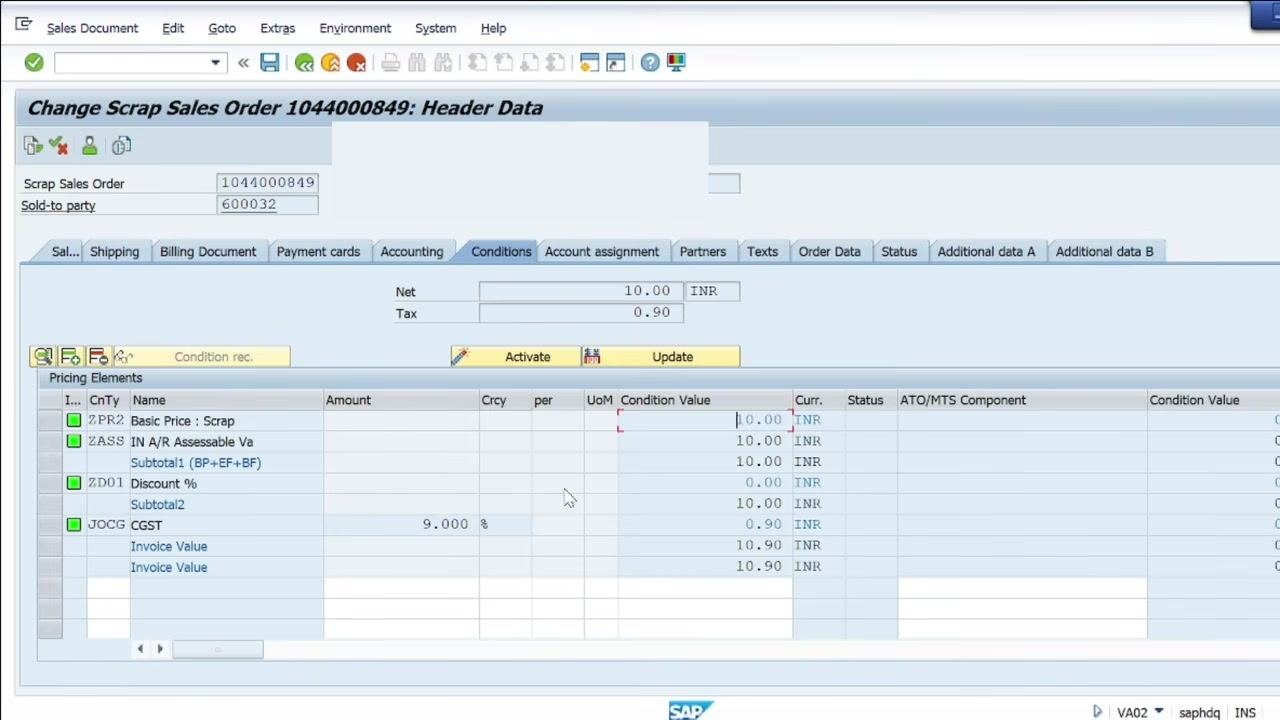The image size is (1280, 720).
Task: Open the Goto menu
Action: coord(222,28)
